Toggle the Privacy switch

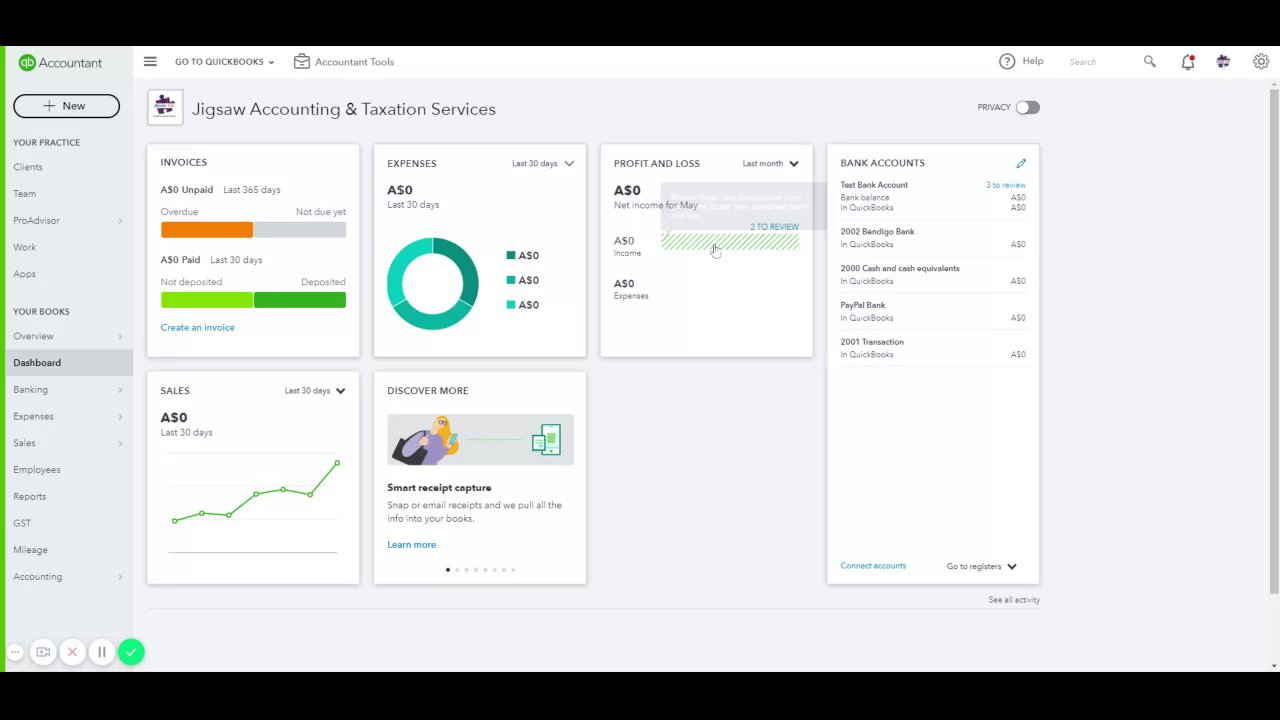(1028, 107)
